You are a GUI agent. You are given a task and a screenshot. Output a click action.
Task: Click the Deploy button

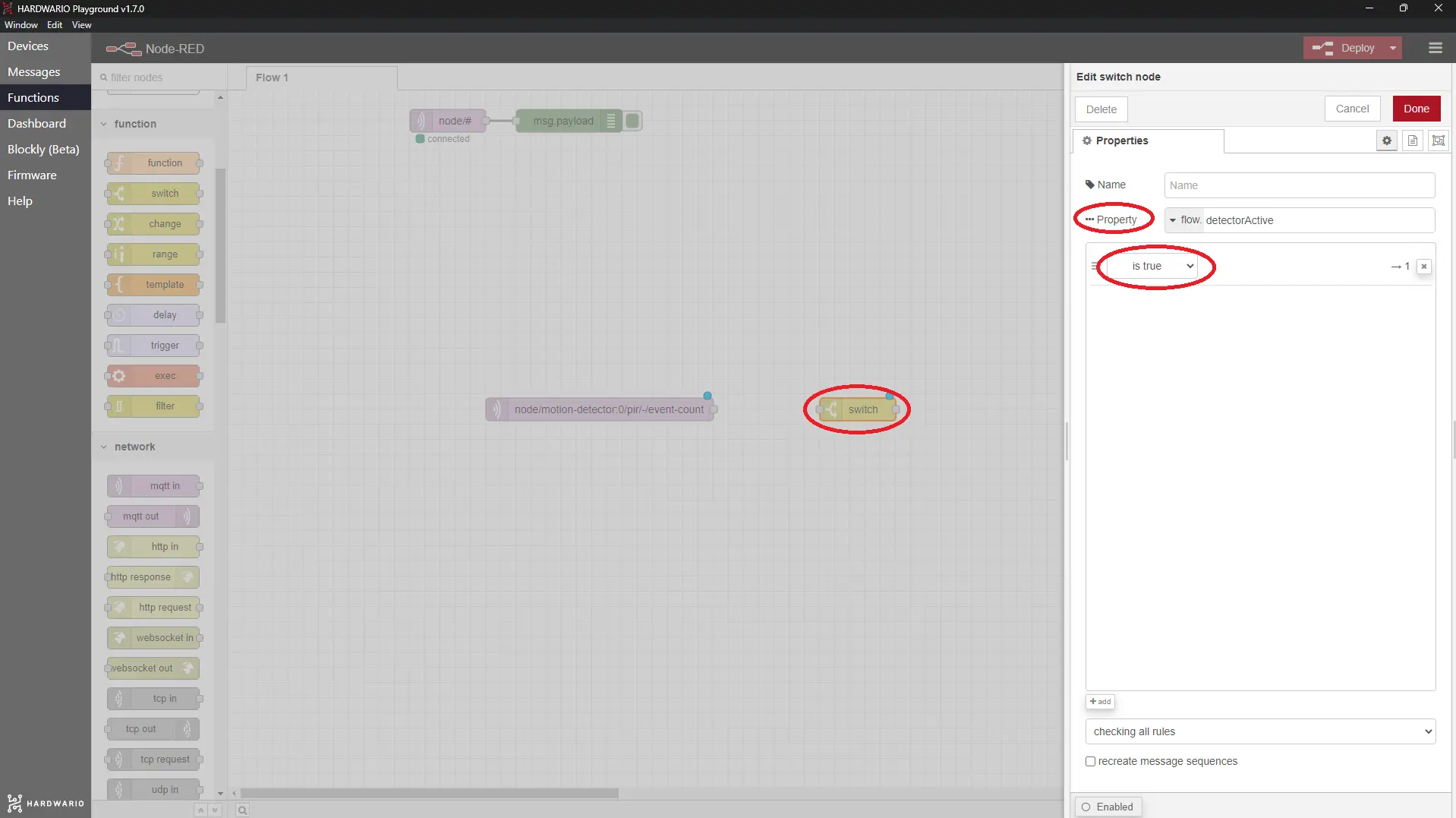1344,48
